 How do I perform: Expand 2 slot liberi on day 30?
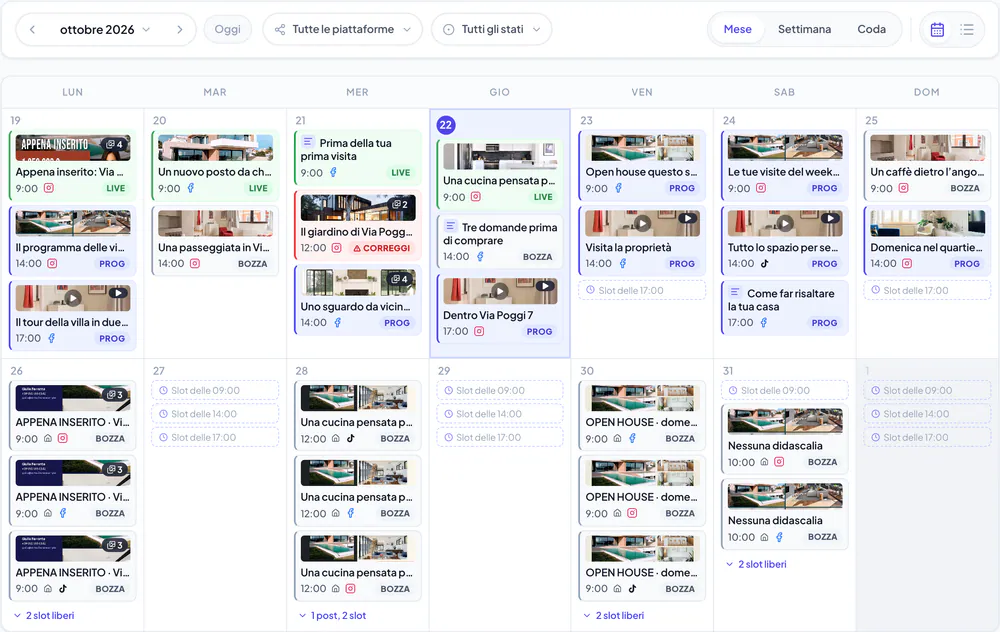(x=614, y=615)
